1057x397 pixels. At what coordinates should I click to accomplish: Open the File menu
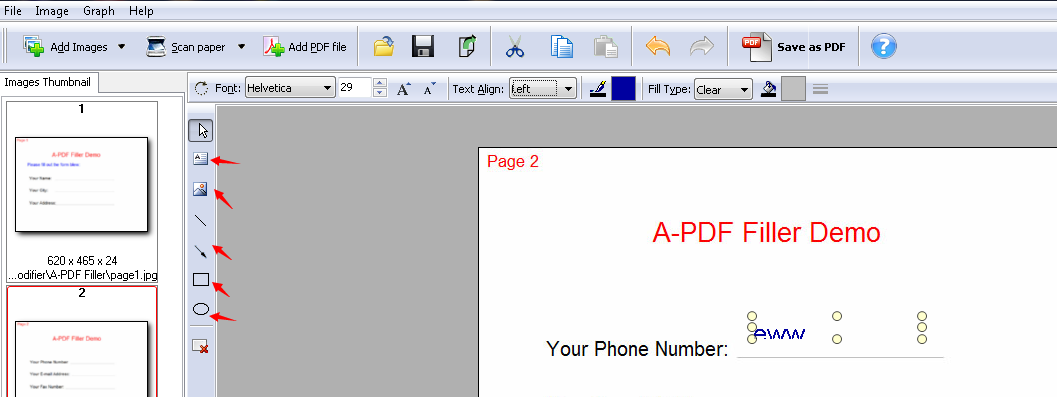pyautogui.click(x=13, y=11)
